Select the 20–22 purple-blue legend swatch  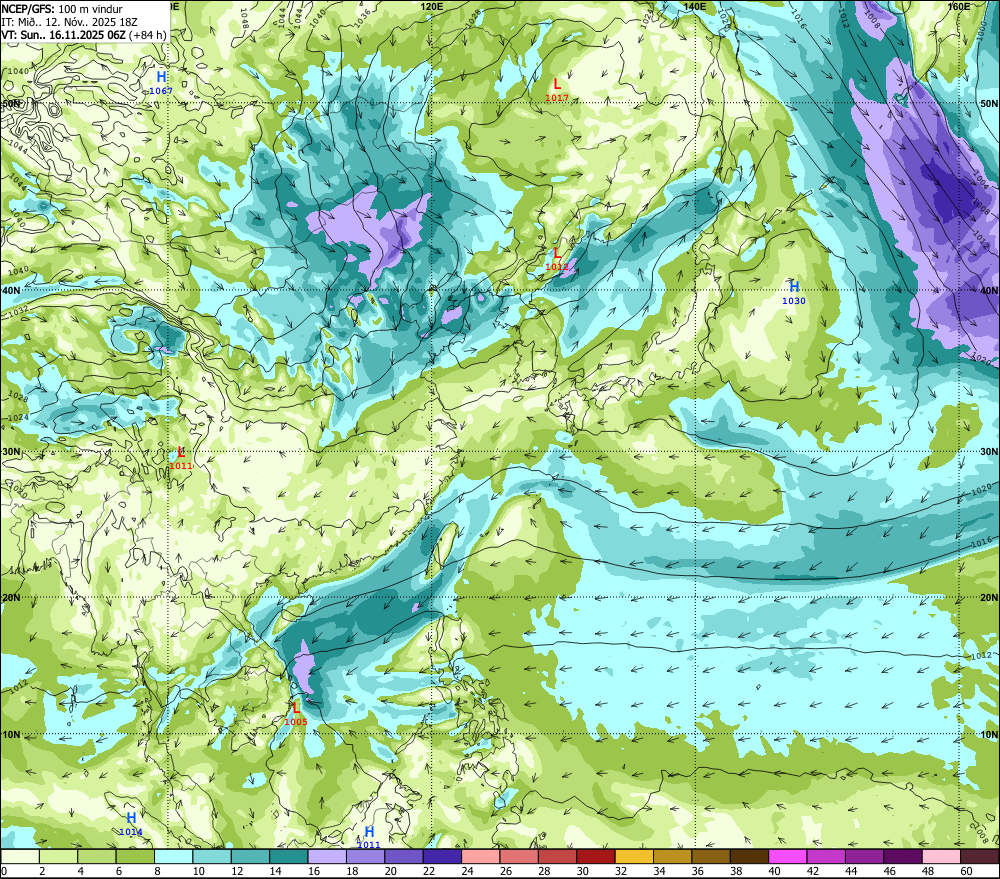(x=404, y=856)
